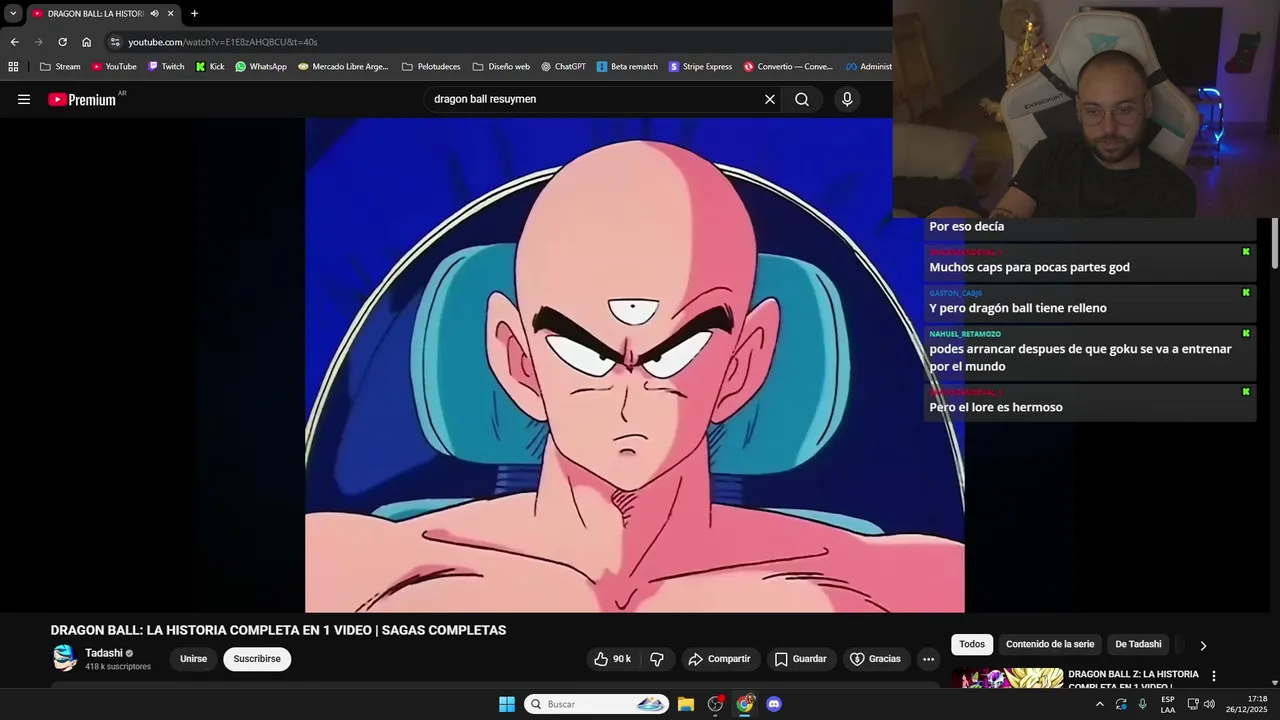1280x720 pixels.
Task: Open Discord from the taskbar
Action: tap(774, 704)
